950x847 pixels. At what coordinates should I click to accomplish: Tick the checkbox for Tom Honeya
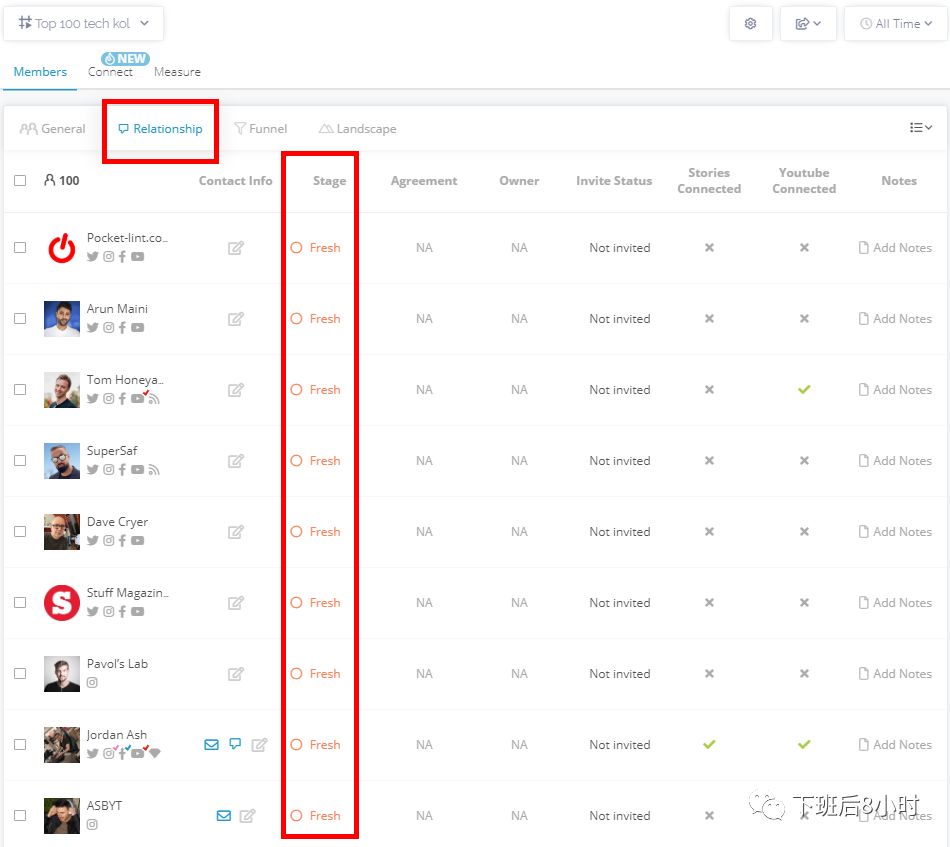point(20,390)
